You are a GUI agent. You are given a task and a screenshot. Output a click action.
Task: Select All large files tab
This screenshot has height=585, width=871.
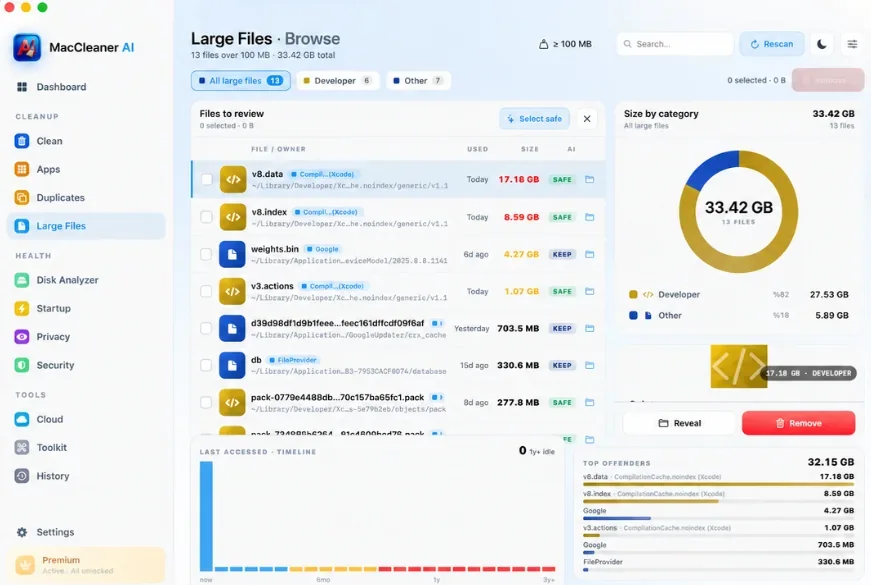click(241, 81)
